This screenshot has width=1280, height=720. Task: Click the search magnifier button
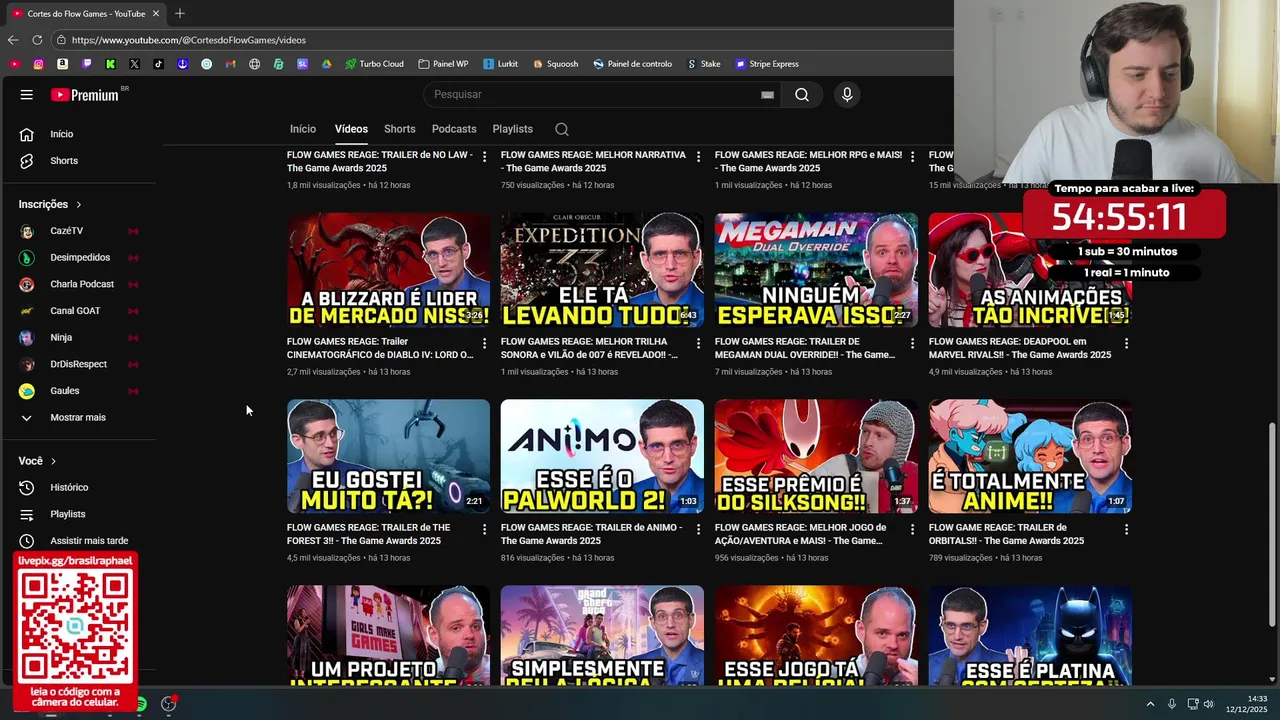click(x=802, y=95)
